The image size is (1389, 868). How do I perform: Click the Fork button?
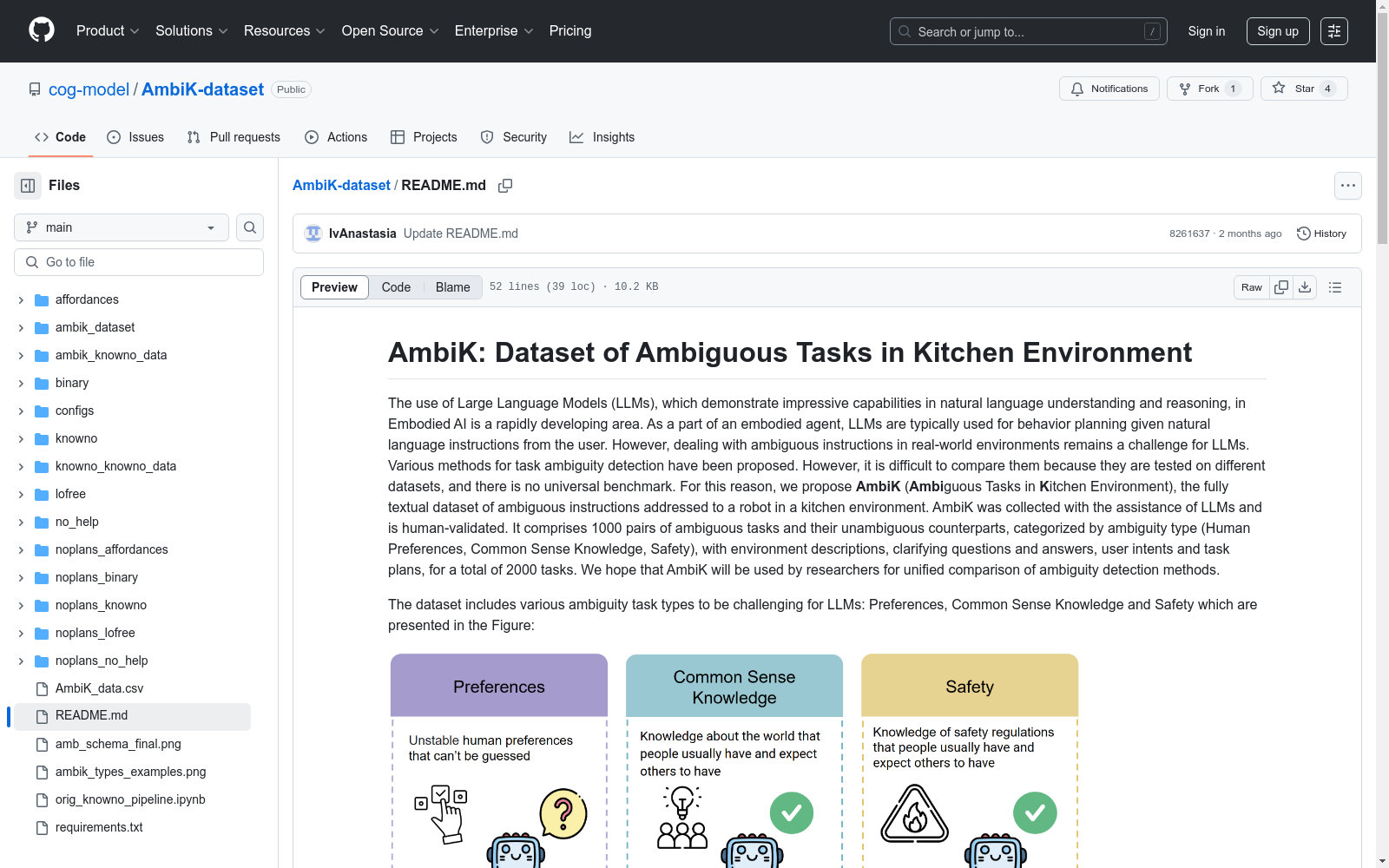pyautogui.click(x=1209, y=89)
